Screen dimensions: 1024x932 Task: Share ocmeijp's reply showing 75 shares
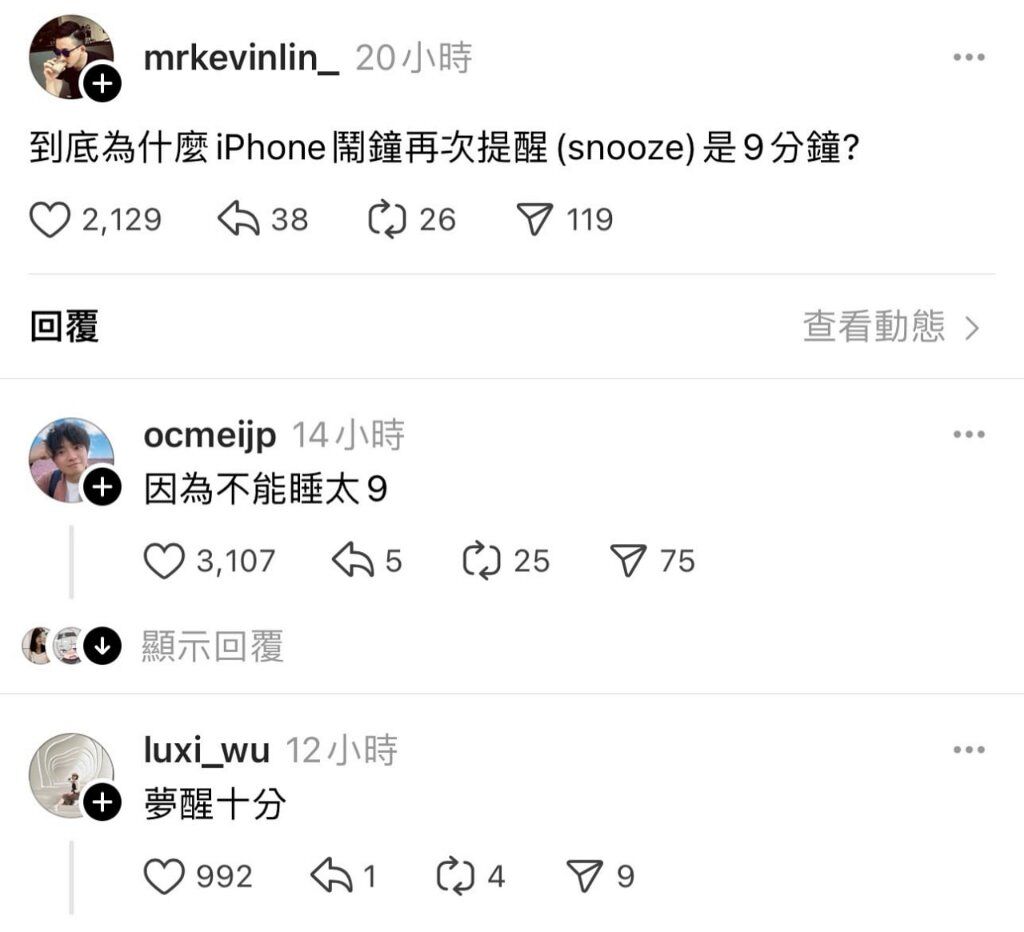click(x=628, y=560)
